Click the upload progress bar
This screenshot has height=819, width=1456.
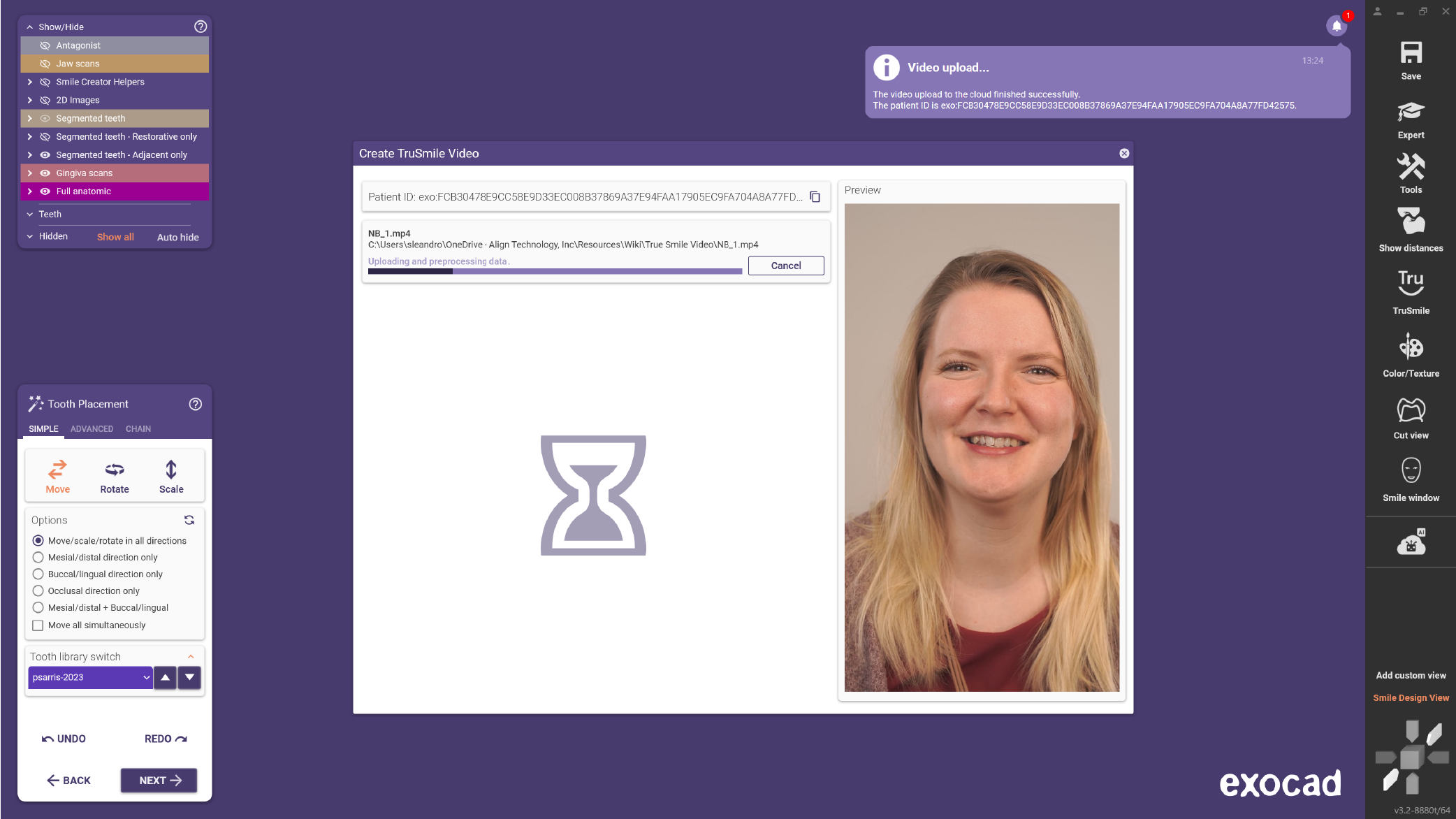pos(555,271)
